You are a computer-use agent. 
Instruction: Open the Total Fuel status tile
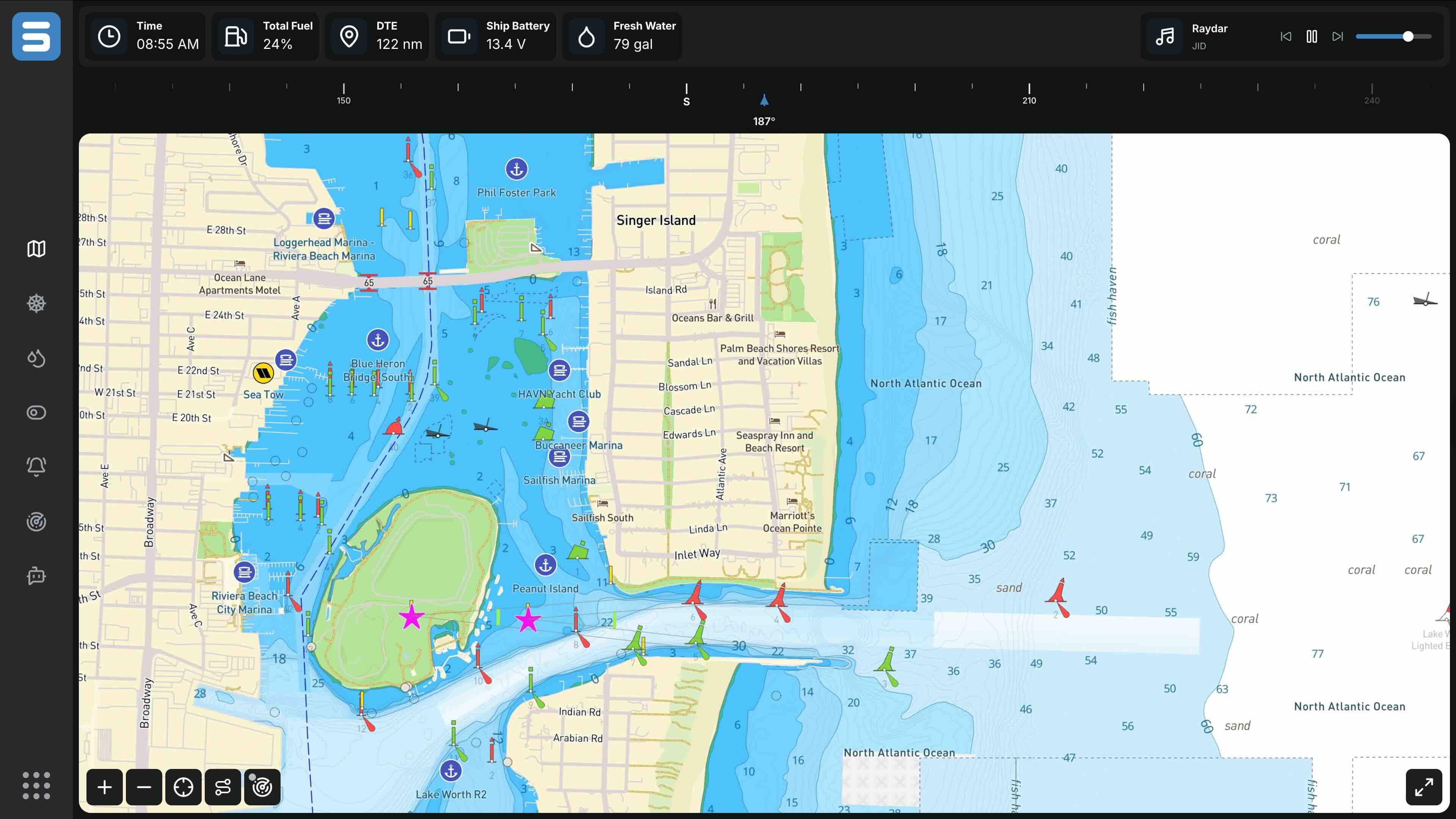(266, 36)
